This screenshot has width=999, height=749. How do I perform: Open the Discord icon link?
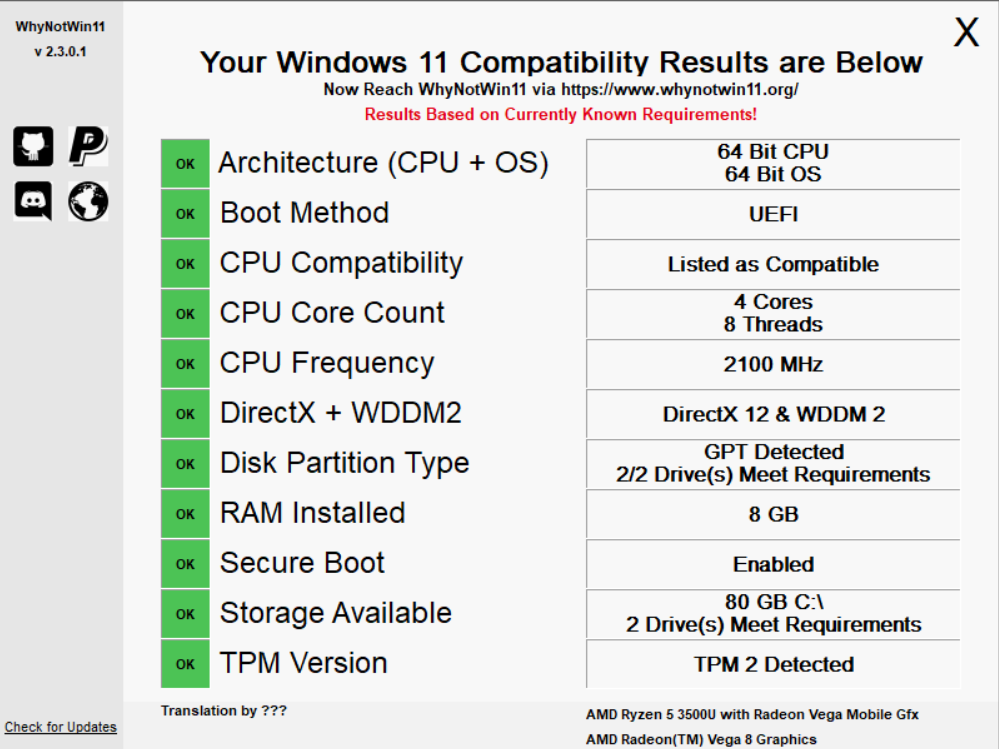point(33,201)
